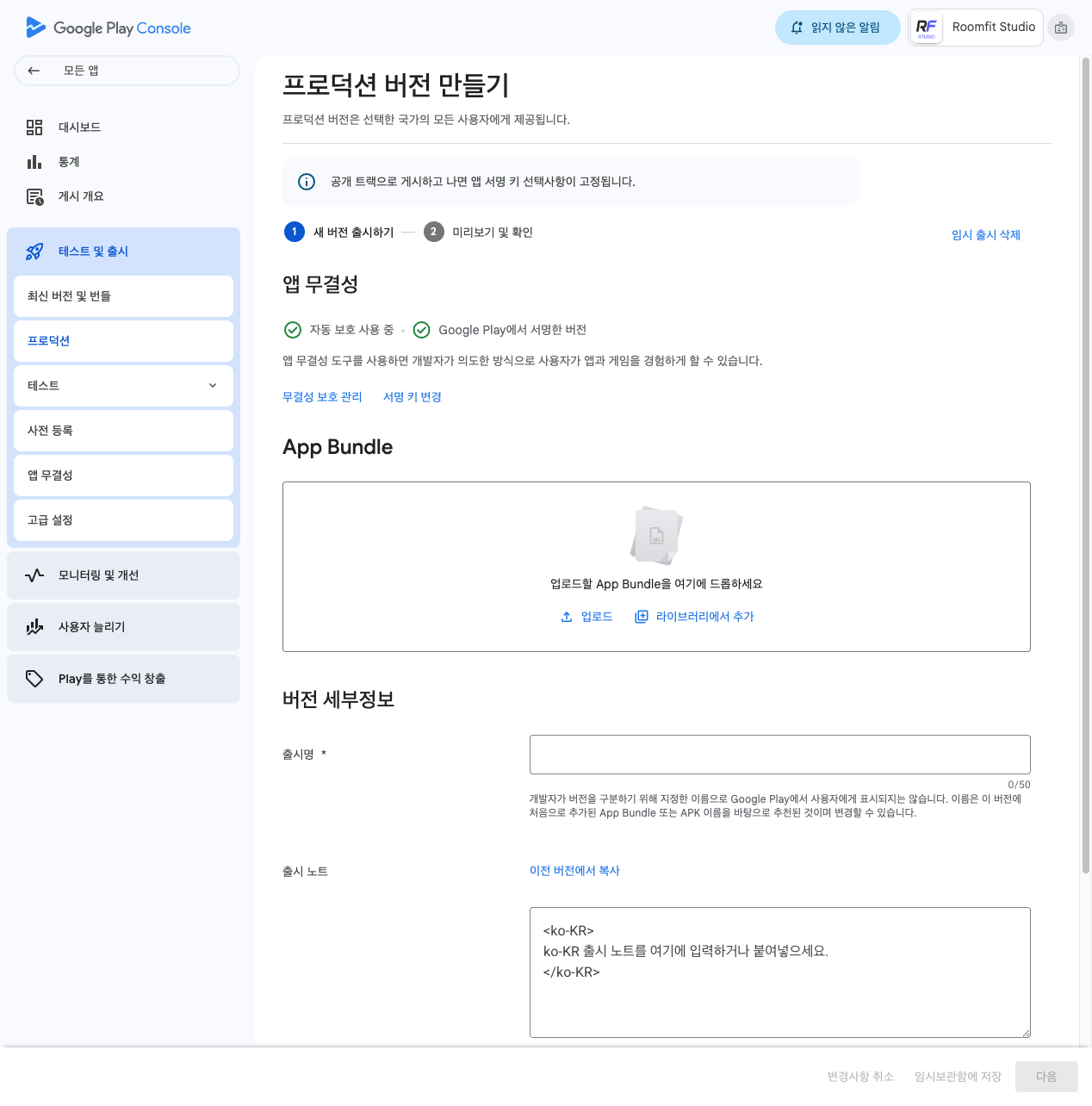Click 라이브러리에서 추가 in App Bundle box
This screenshot has width=1092, height=1106.
pyautogui.click(x=694, y=617)
